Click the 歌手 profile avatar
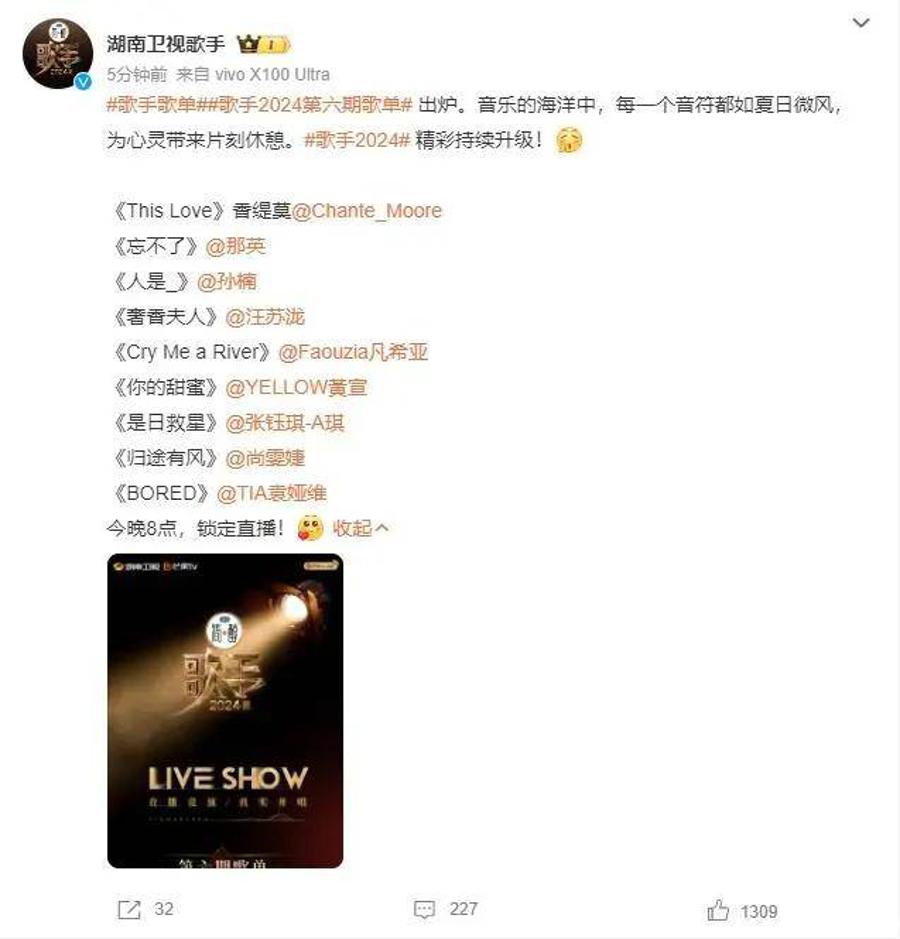 [57, 54]
